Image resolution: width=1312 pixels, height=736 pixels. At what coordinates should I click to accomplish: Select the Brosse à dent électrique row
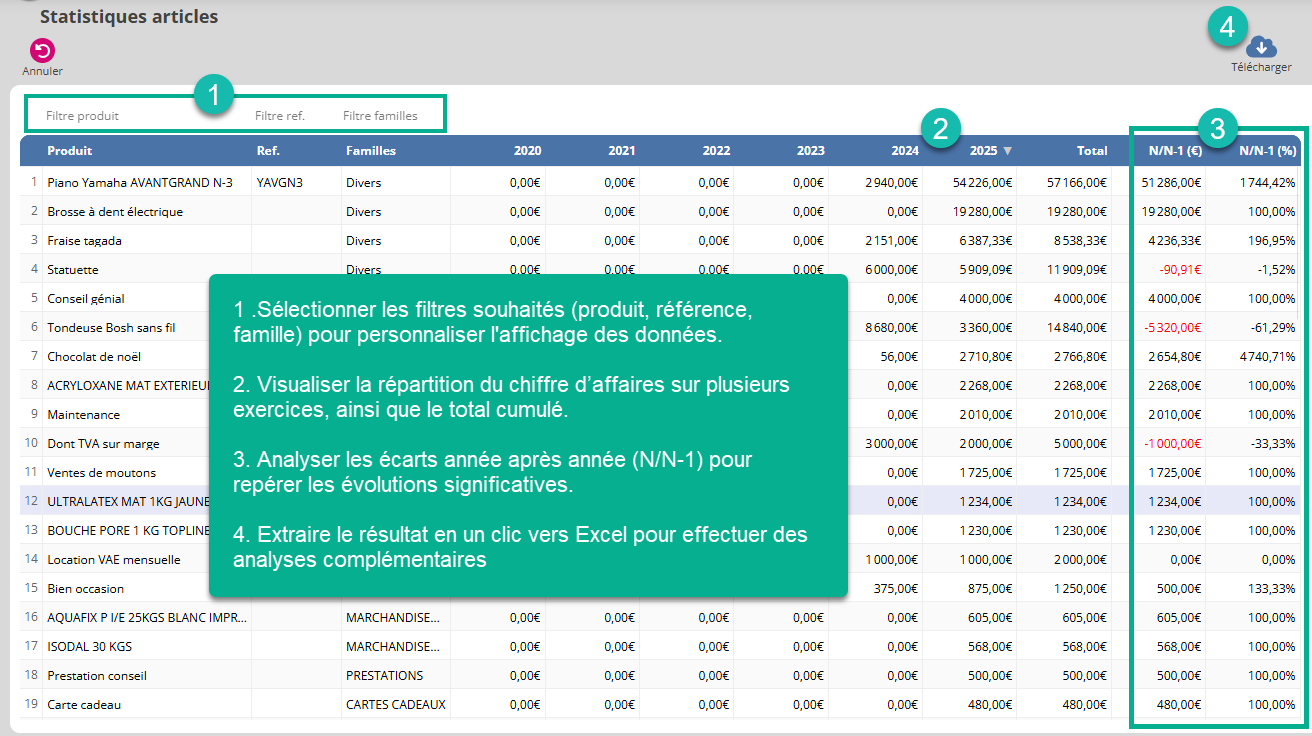click(115, 212)
